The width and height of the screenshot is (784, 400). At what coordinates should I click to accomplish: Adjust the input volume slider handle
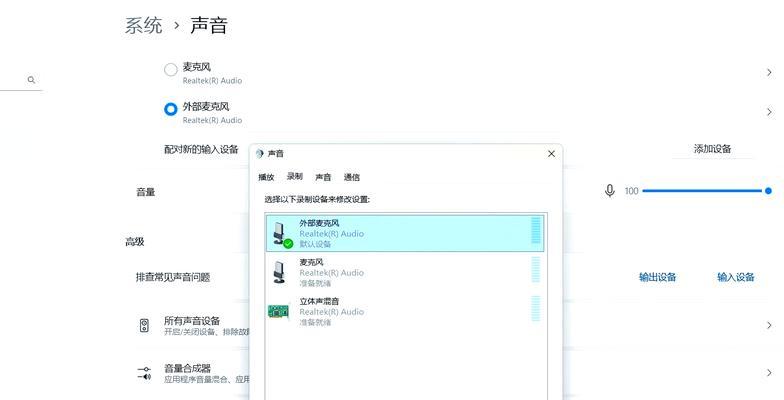[768, 190]
